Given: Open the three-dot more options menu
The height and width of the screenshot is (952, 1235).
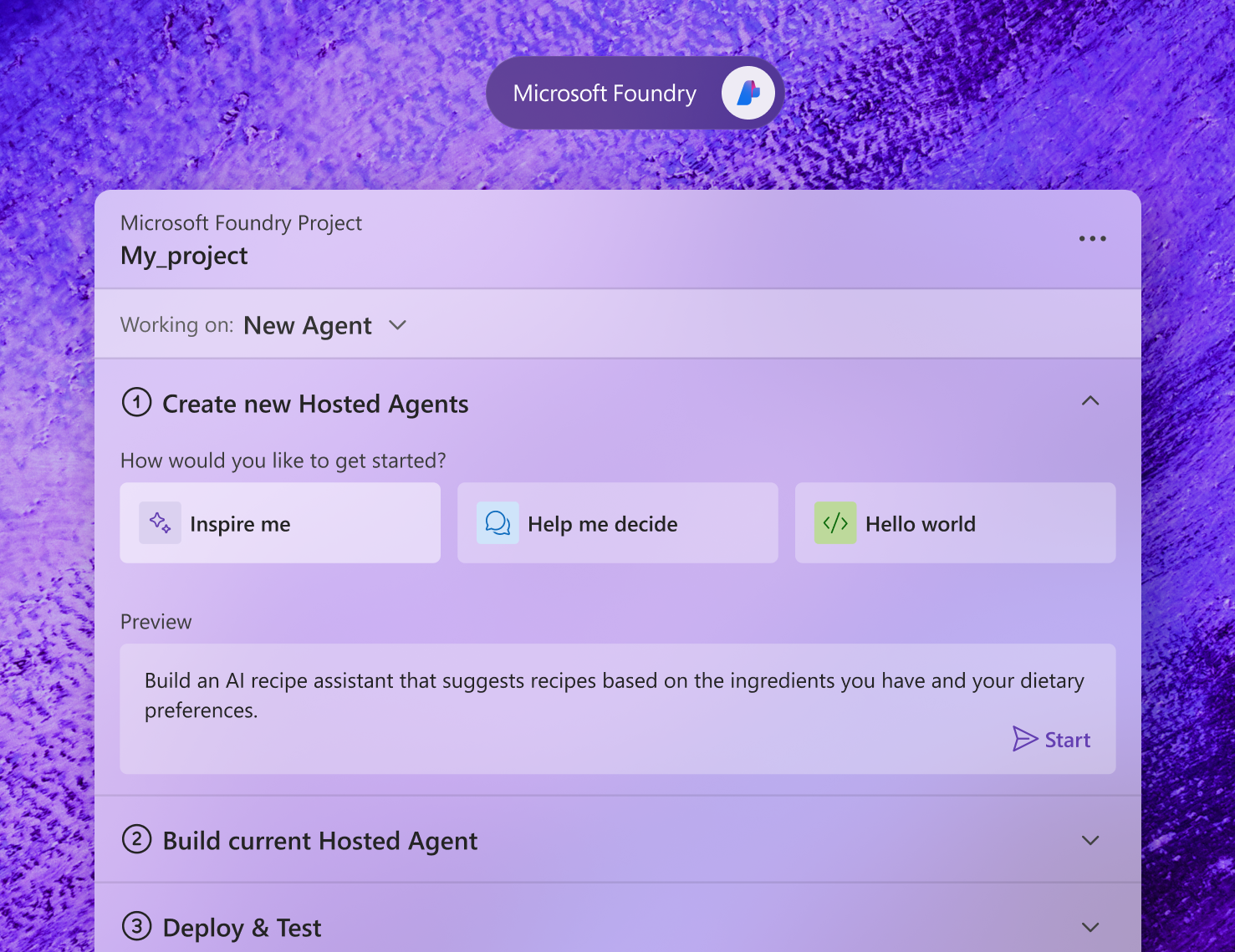Looking at the screenshot, I should point(1092,239).
